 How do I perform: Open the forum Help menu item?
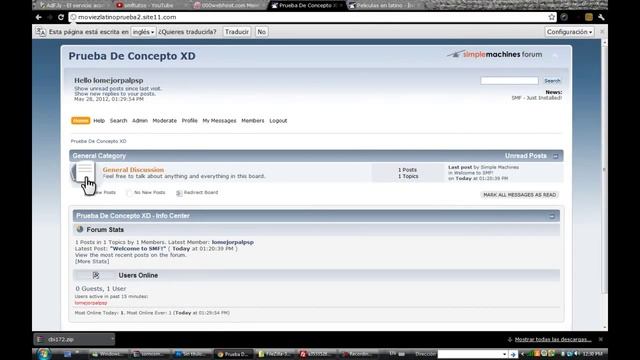[x=99, y=121]
